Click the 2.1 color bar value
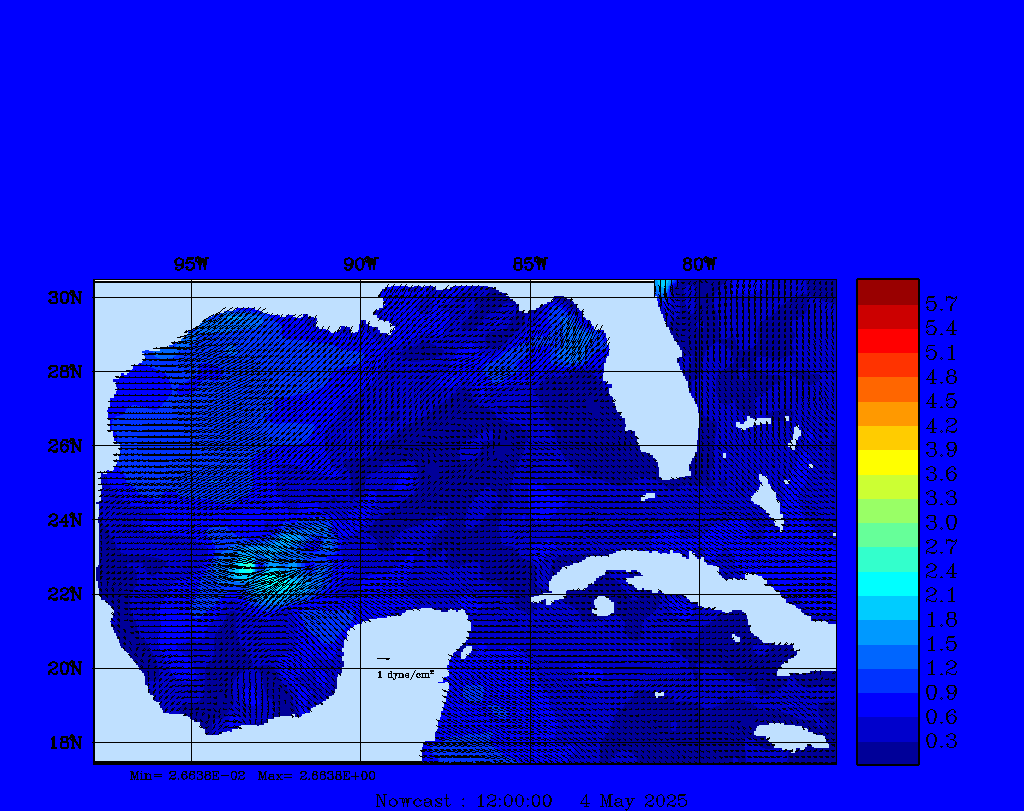Image resolution: width=1024 pixels, height=811 pixels. (941, 595)
